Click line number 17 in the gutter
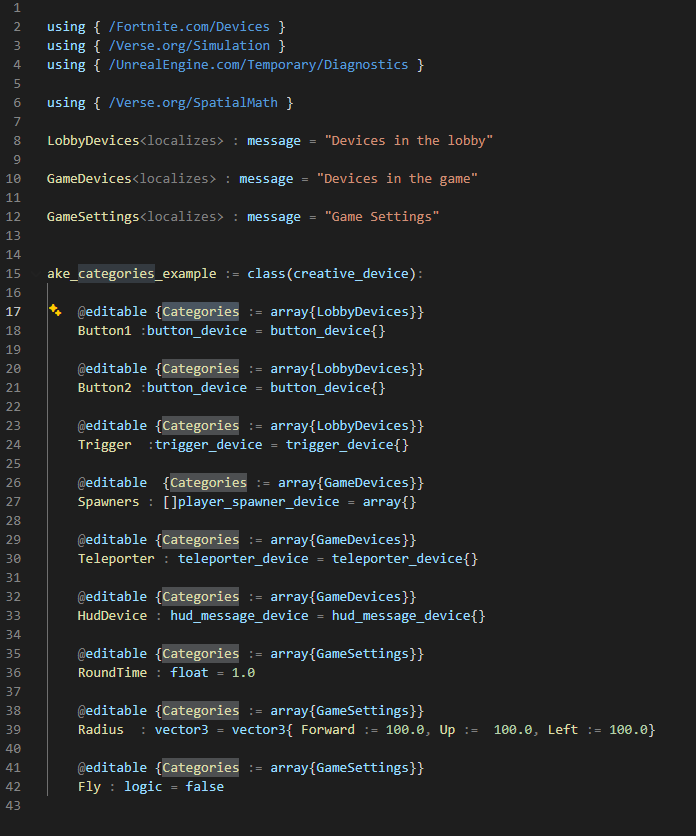 13,312
